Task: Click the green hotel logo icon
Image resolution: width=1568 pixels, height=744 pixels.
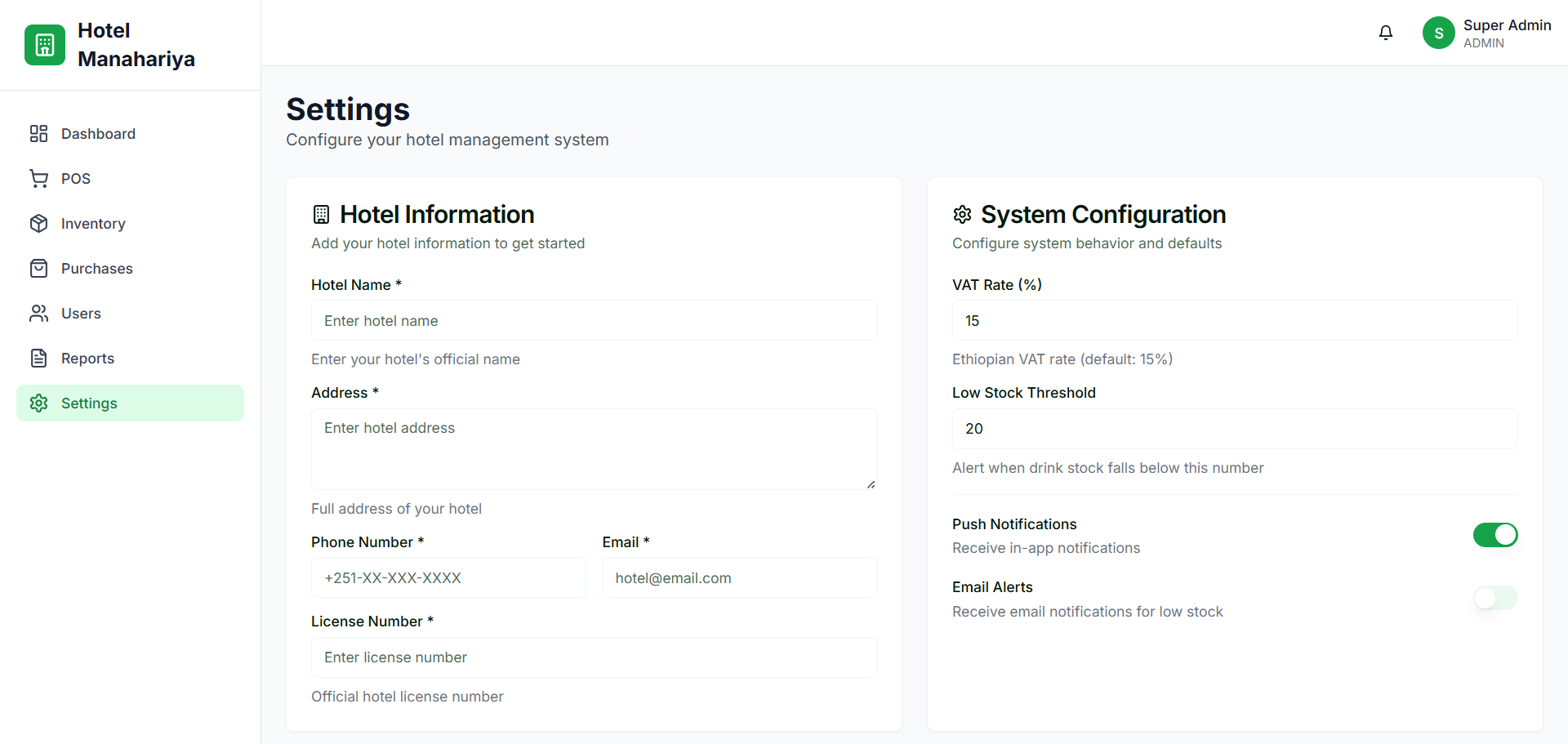Action: (45, 45)
